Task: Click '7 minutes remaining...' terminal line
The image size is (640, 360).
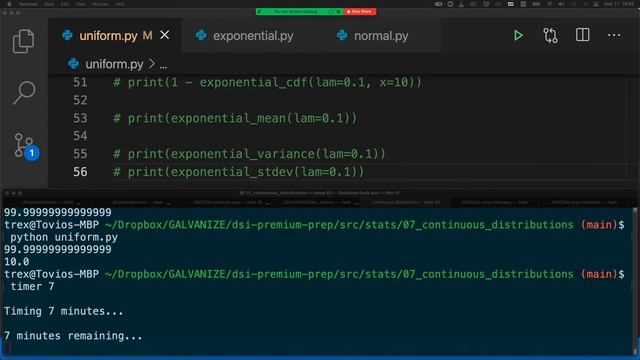Action: pyautogui.click(x=73, y=336)
